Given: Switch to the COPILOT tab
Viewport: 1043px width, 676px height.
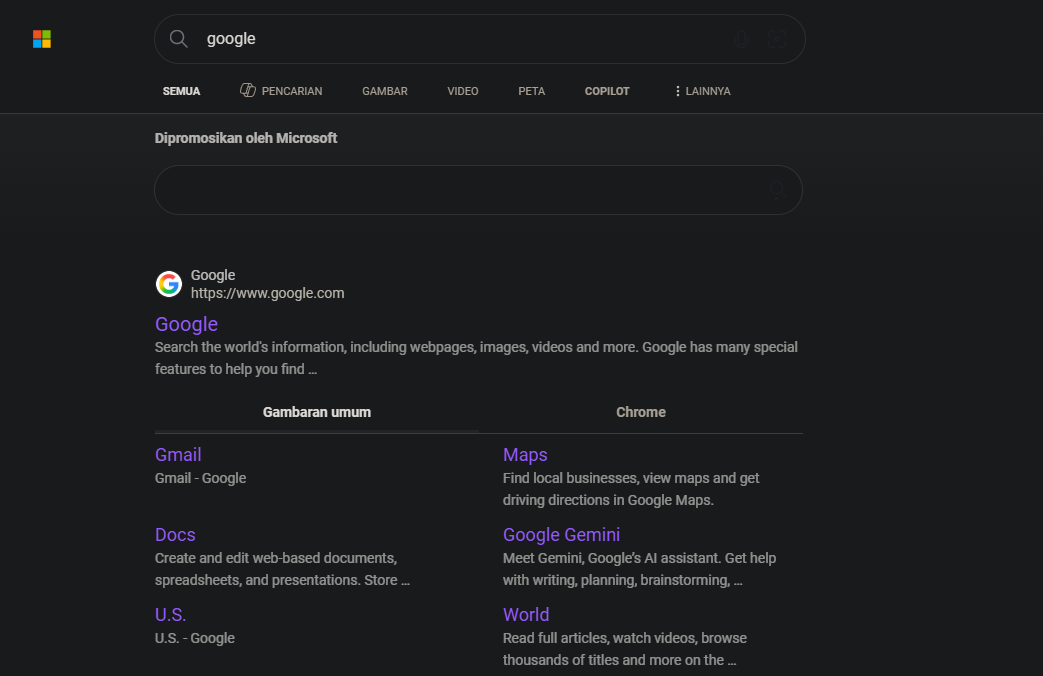Looking at the screenshot, I should click(x=607, y=91).
